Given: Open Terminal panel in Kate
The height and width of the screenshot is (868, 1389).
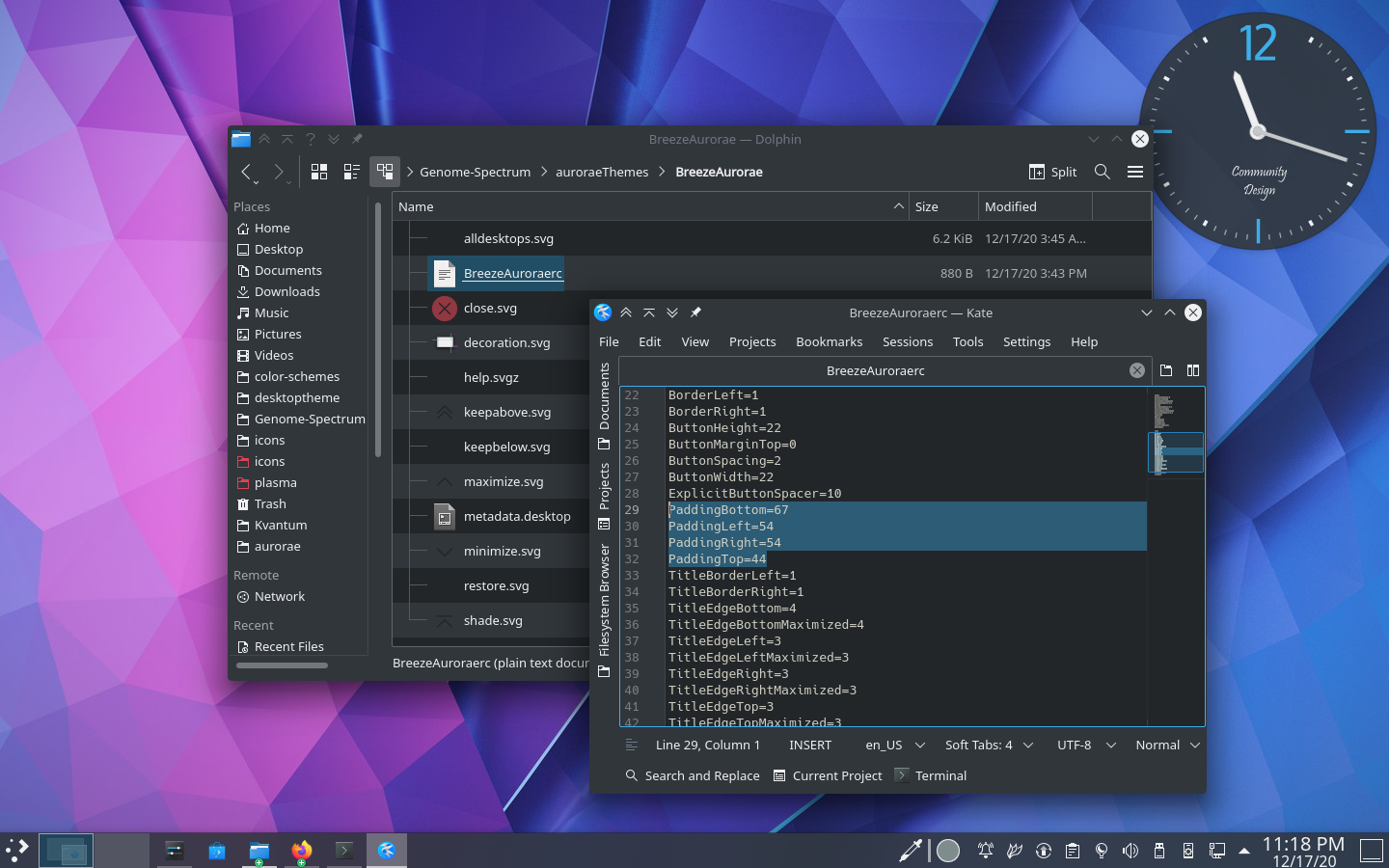Looking at the screenshot, I should pos(931,775).
